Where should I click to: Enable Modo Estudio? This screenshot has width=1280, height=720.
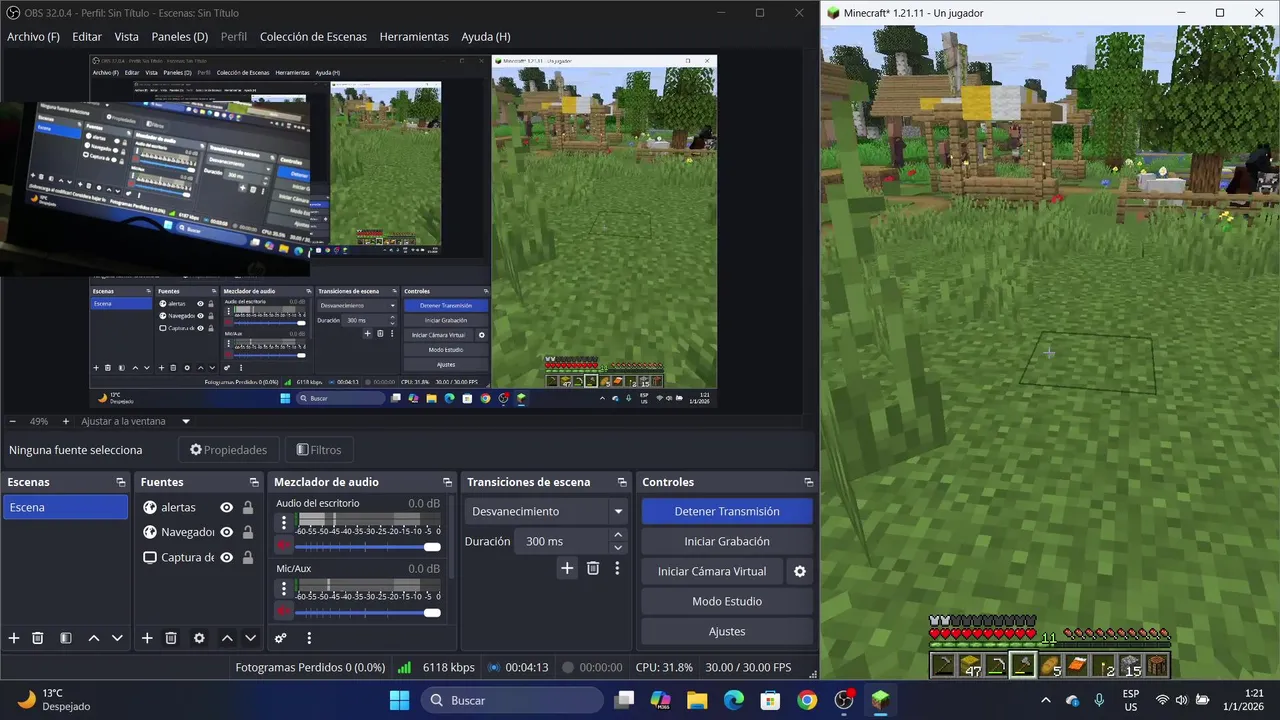(x=727, y=601)
